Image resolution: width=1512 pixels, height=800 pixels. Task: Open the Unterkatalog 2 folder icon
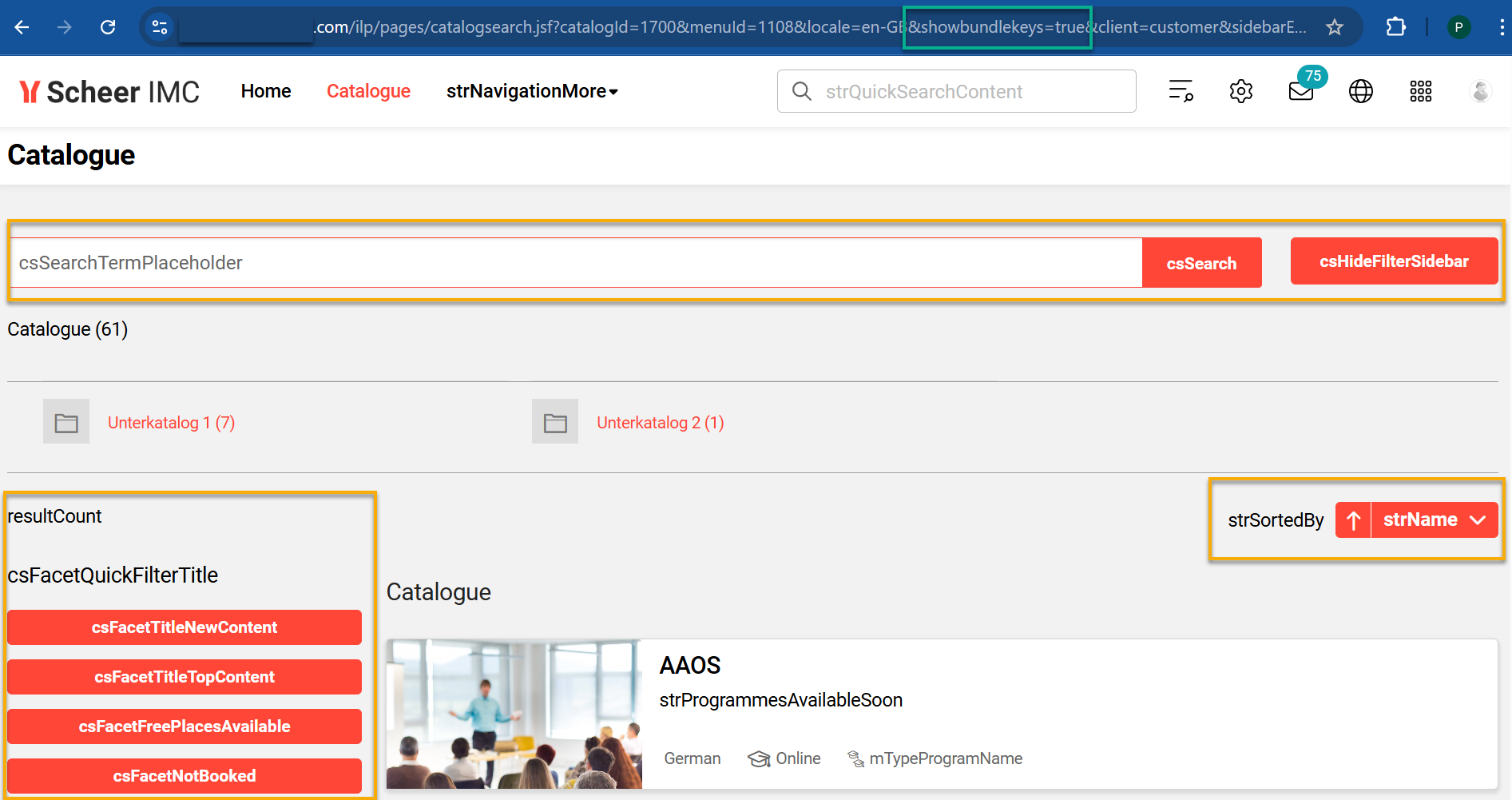554,421
